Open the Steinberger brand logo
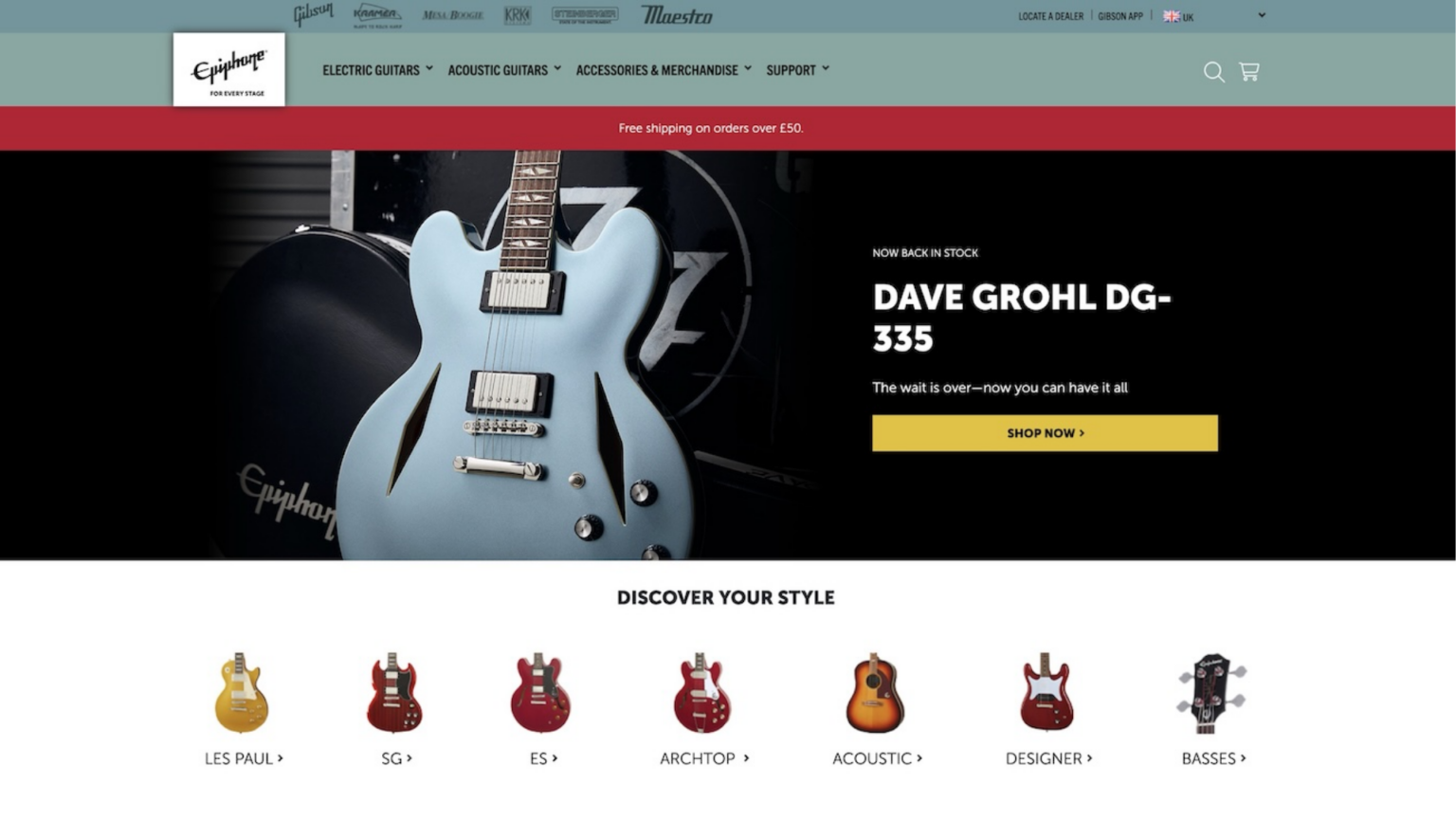 585,15
